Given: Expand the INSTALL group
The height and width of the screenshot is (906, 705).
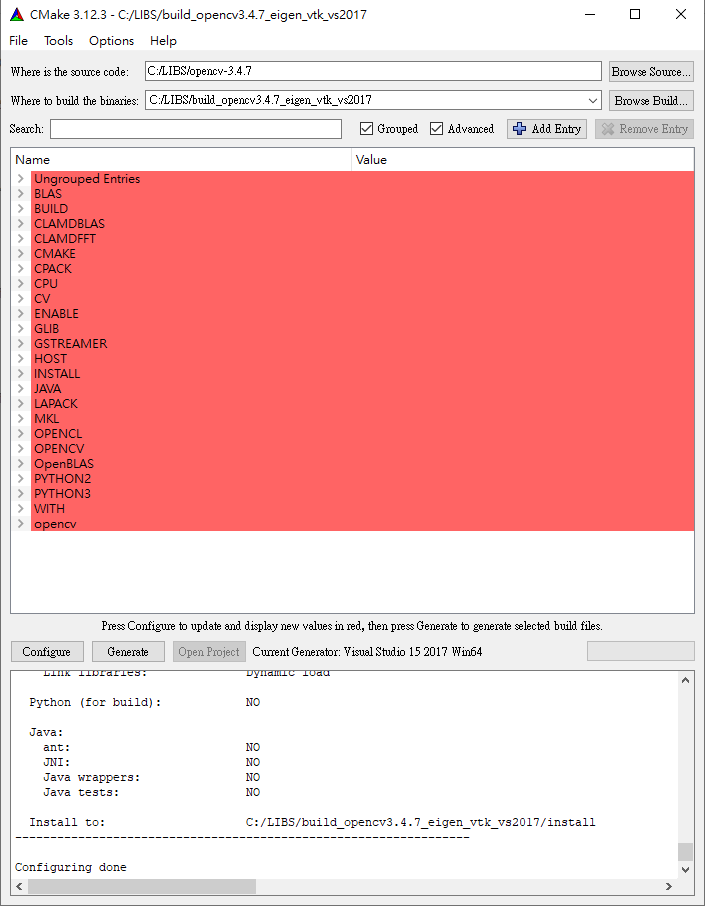Looking at the screenshot, I should tap(20, 374).
